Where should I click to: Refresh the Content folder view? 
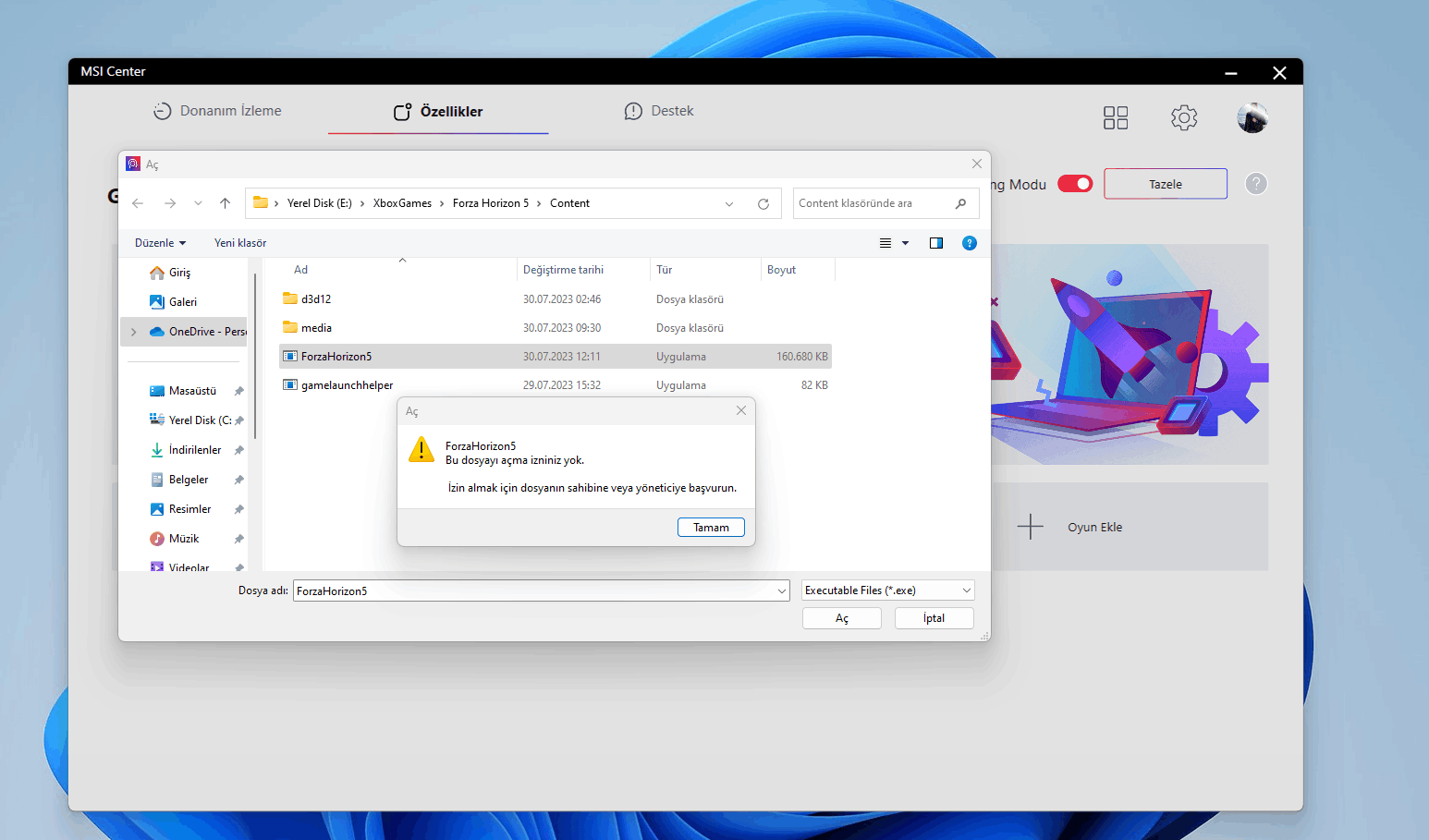click(763, 204)
